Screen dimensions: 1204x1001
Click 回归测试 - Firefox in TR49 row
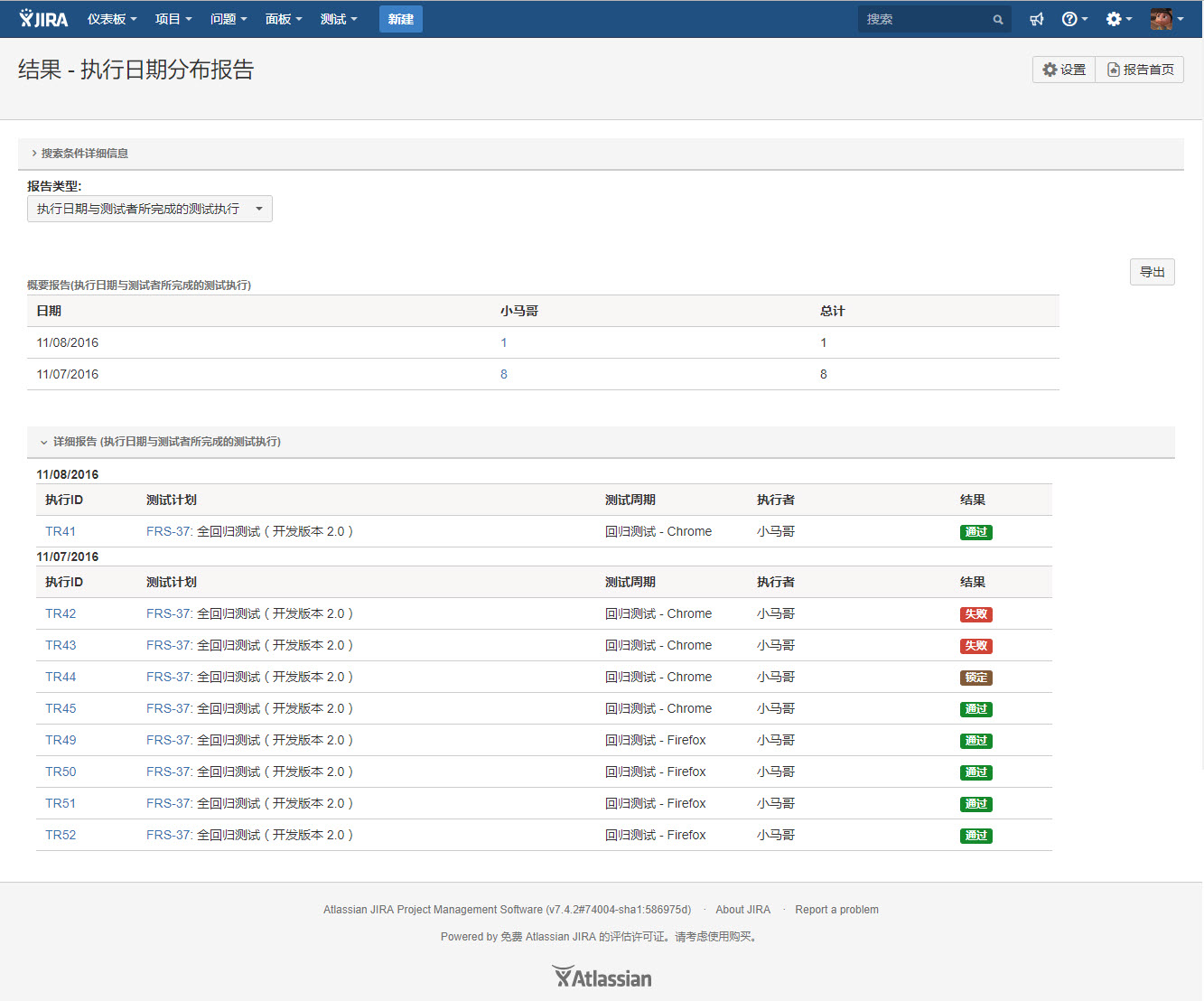coord(656,740)
